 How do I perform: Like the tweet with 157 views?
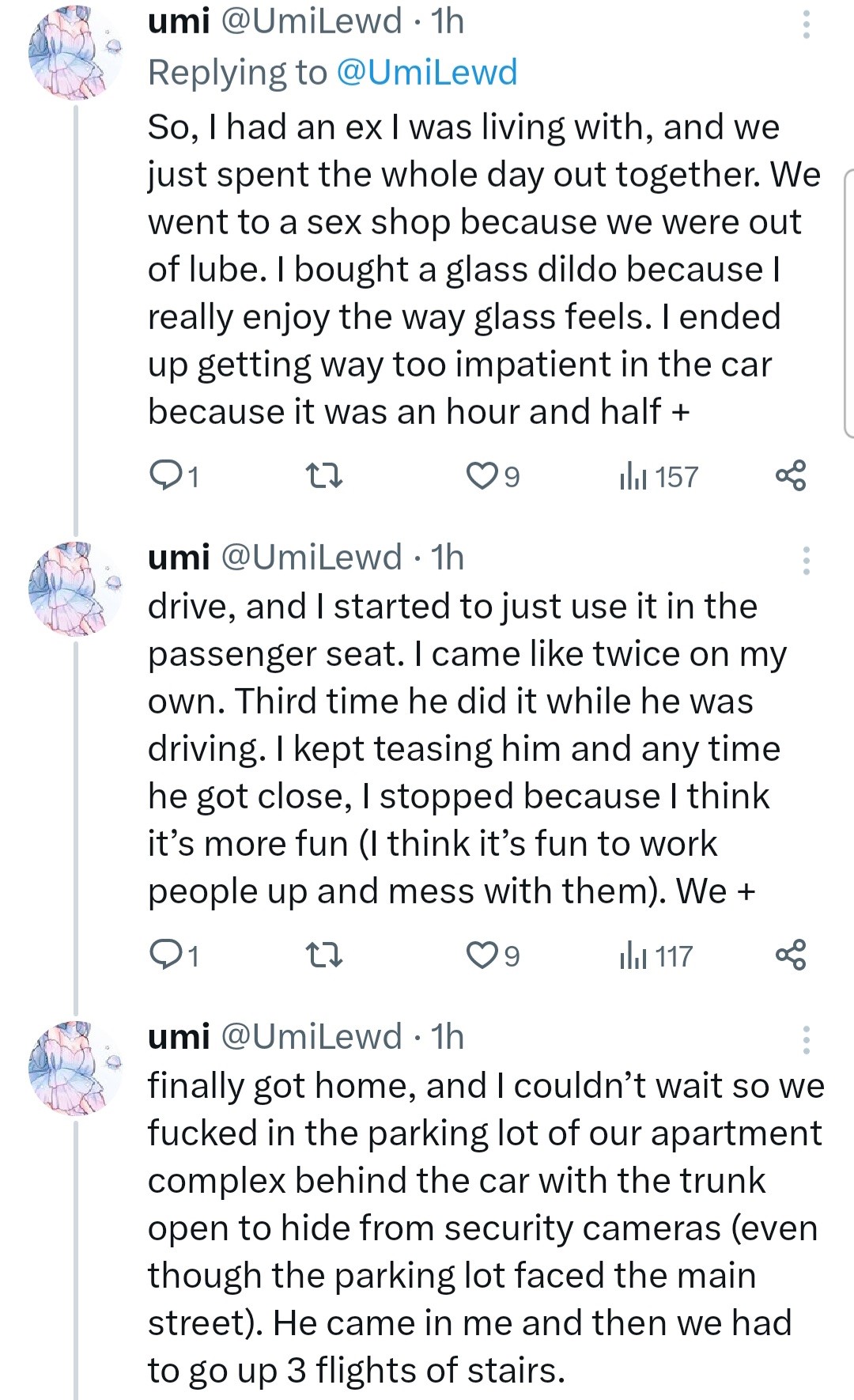(481, 476)
